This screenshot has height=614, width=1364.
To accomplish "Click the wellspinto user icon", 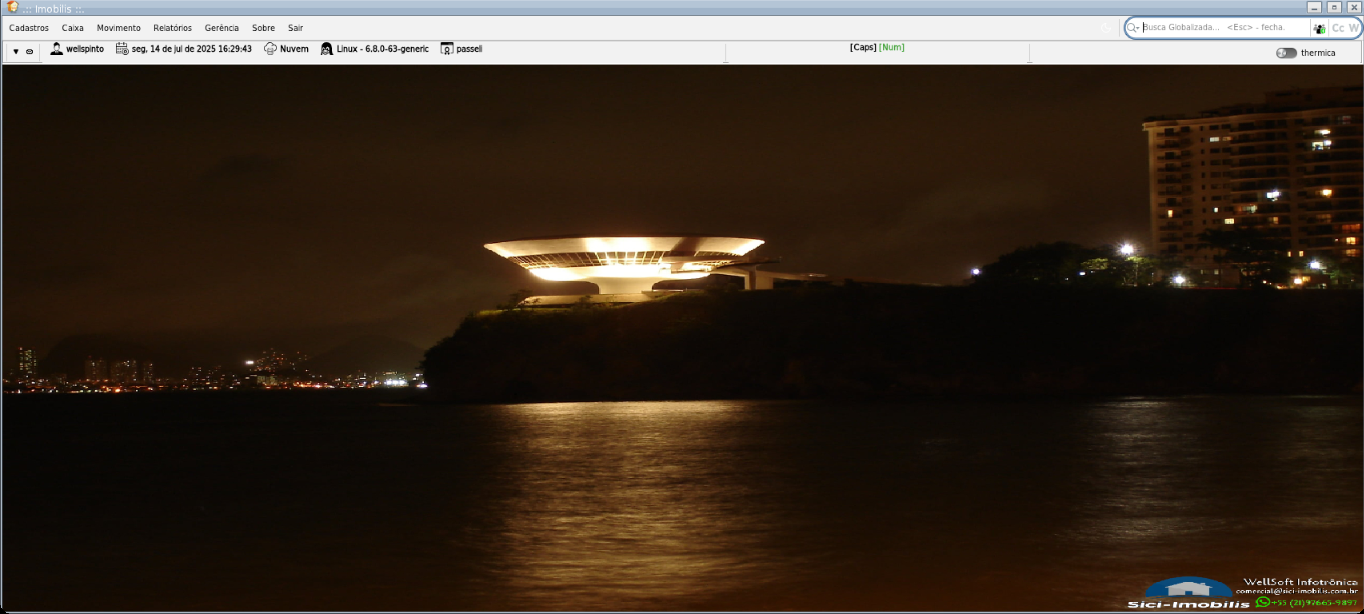I will [x=57, y=49].
